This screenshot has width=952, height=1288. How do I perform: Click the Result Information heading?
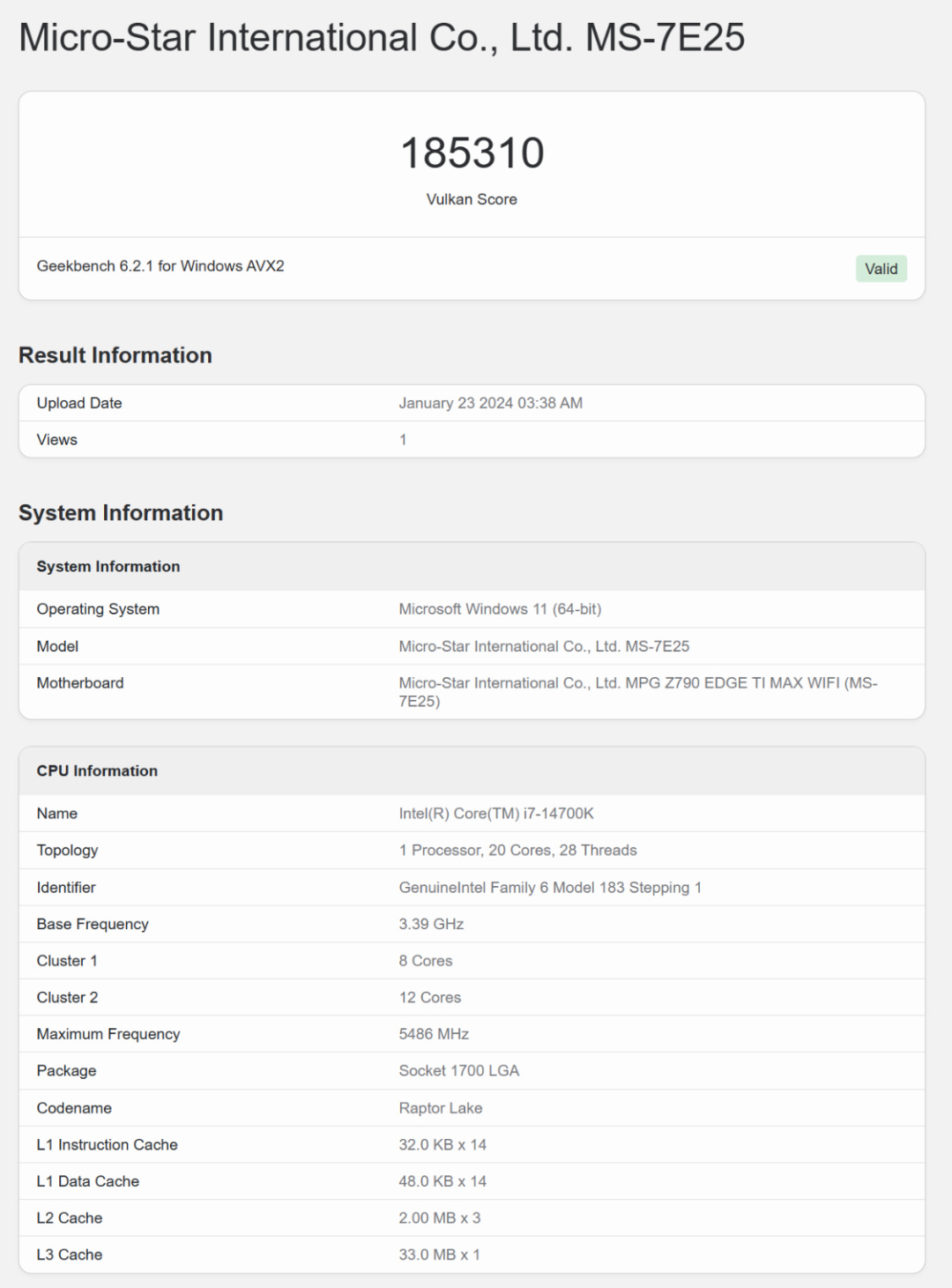pyautogui.click(x=115, y=355)
